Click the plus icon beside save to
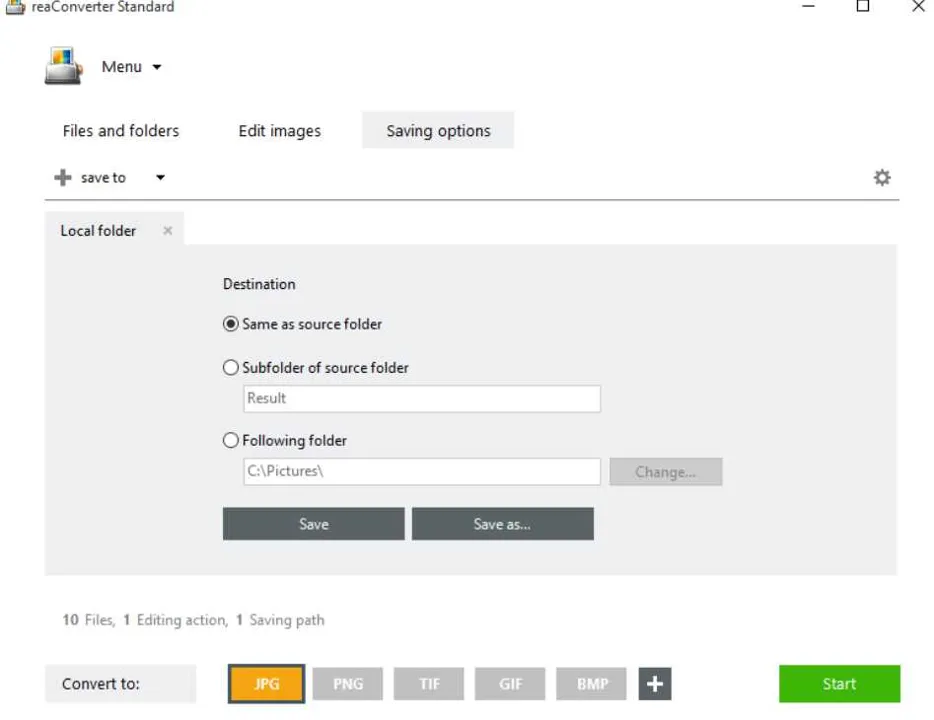934x720 pixels. (x=63, y=177)
